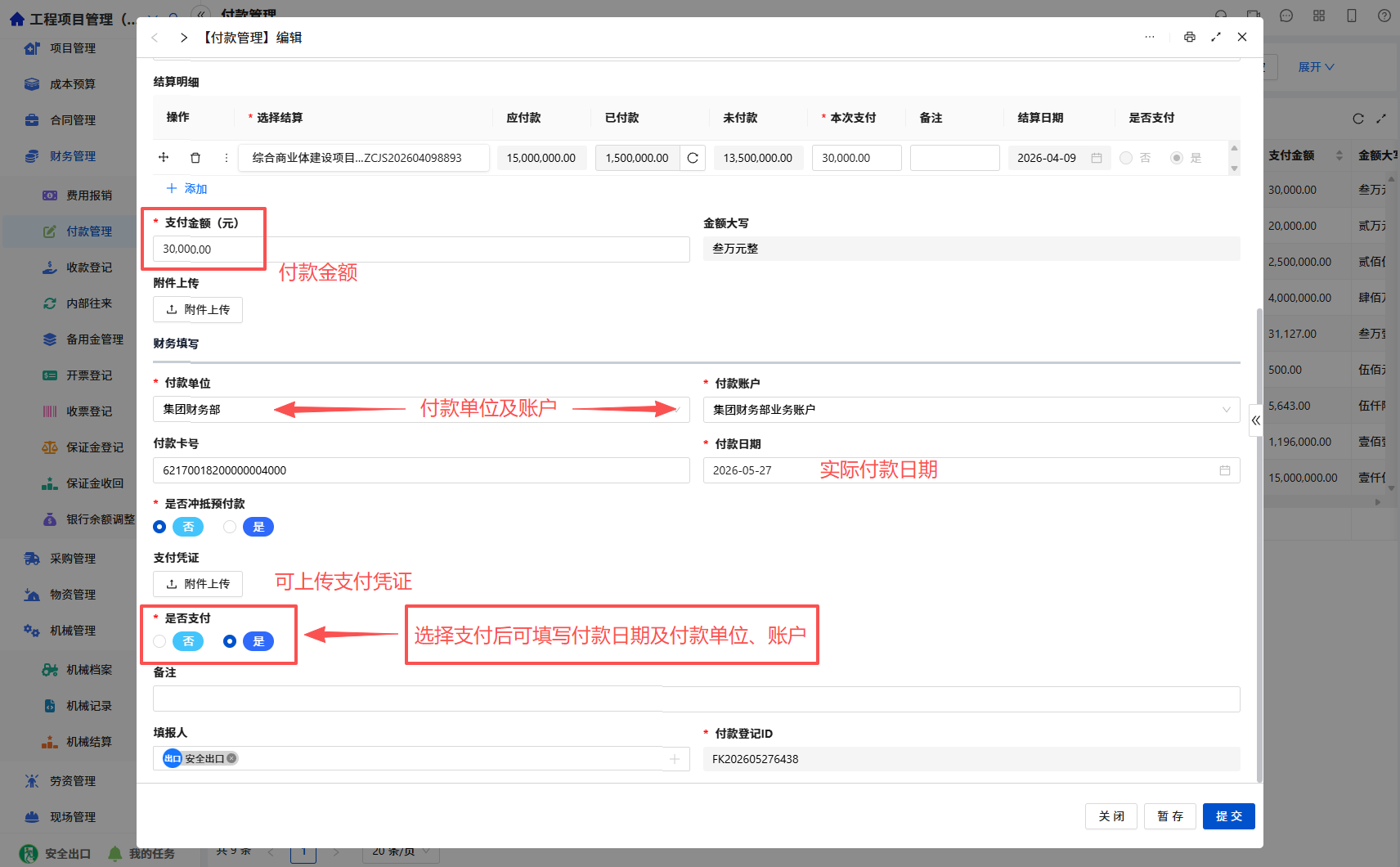The image size is (1400, 867).
Task: Select 开票登记 in the sidebar
Action: (88, 375)
